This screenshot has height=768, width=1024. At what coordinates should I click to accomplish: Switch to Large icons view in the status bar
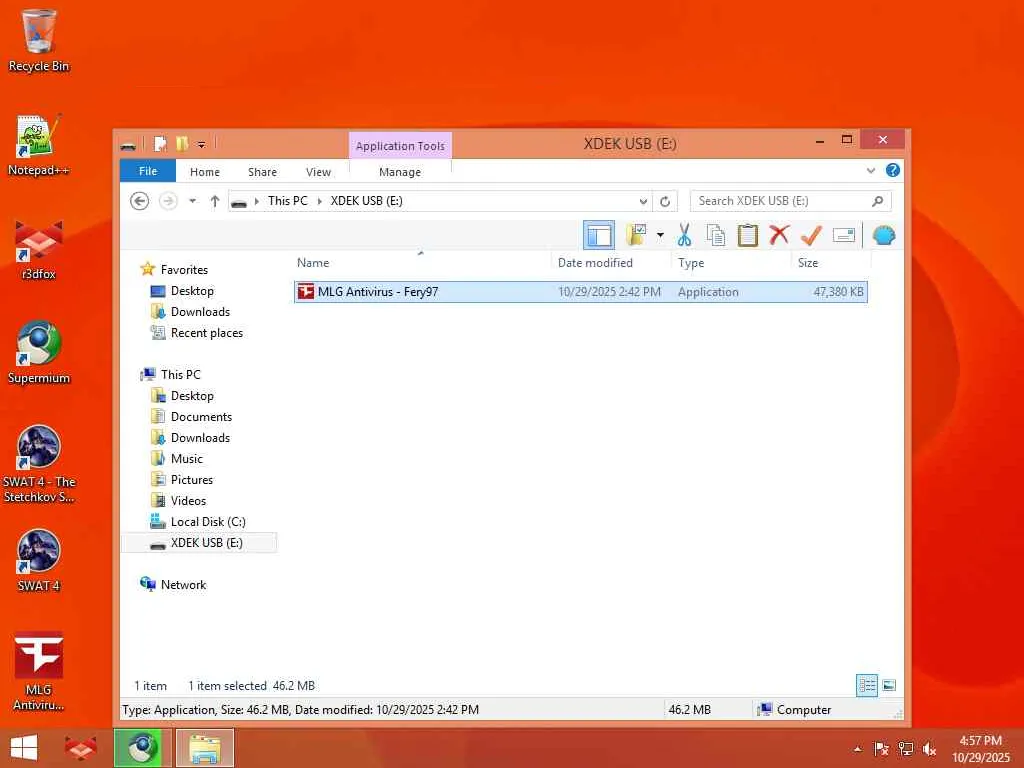(889, 685)
